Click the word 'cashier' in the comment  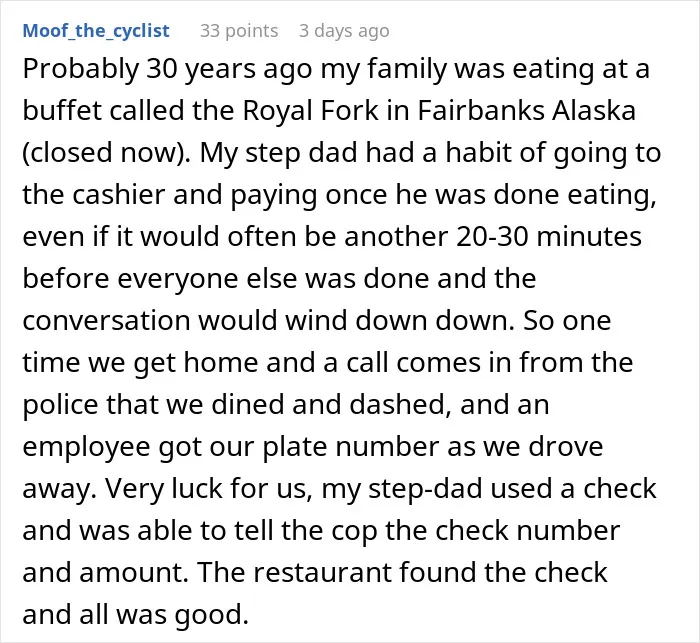click(119, 194)
